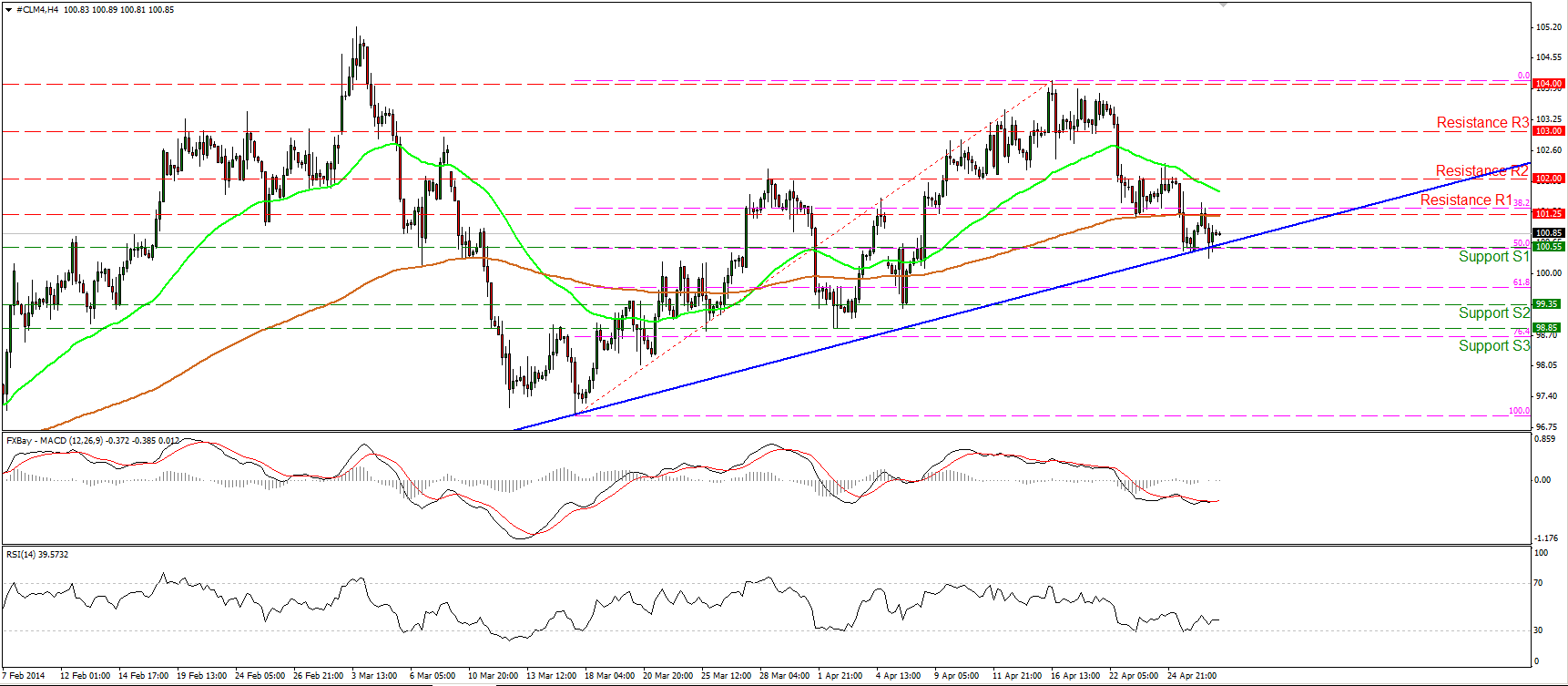Click the RSI scale level 30
1568x686 pixels.
click(1540, 630)
